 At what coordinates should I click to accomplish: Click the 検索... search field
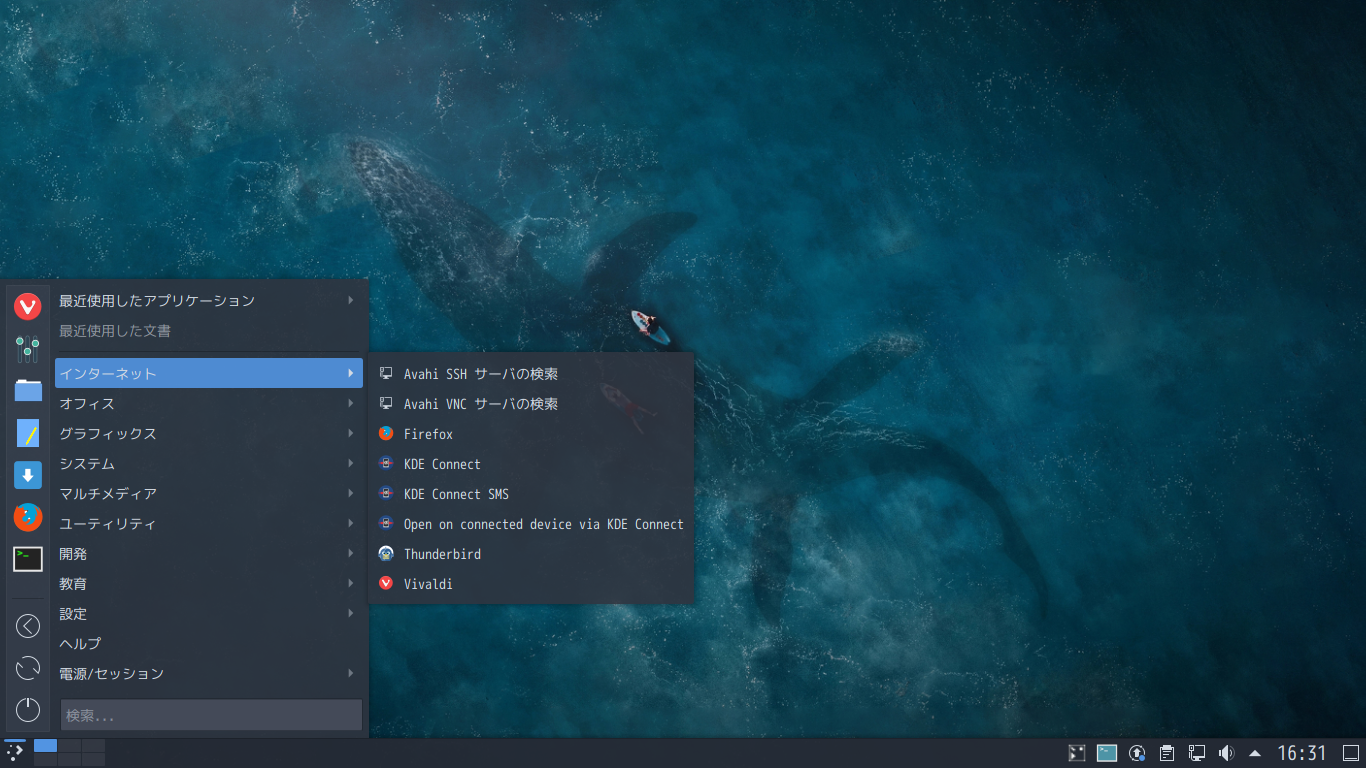click(211, 715)
